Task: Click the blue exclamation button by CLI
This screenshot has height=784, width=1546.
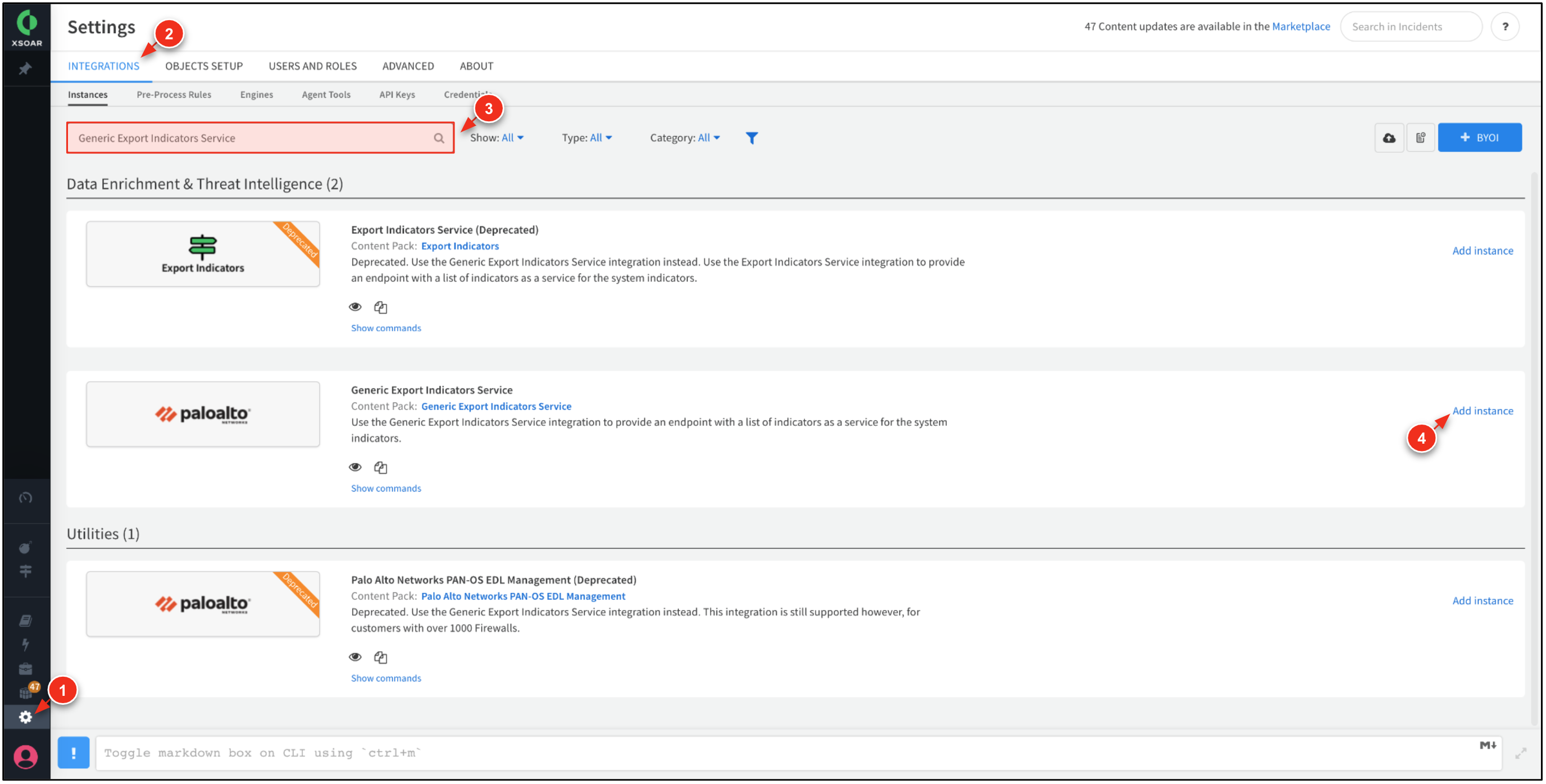Action: point(74,753)
